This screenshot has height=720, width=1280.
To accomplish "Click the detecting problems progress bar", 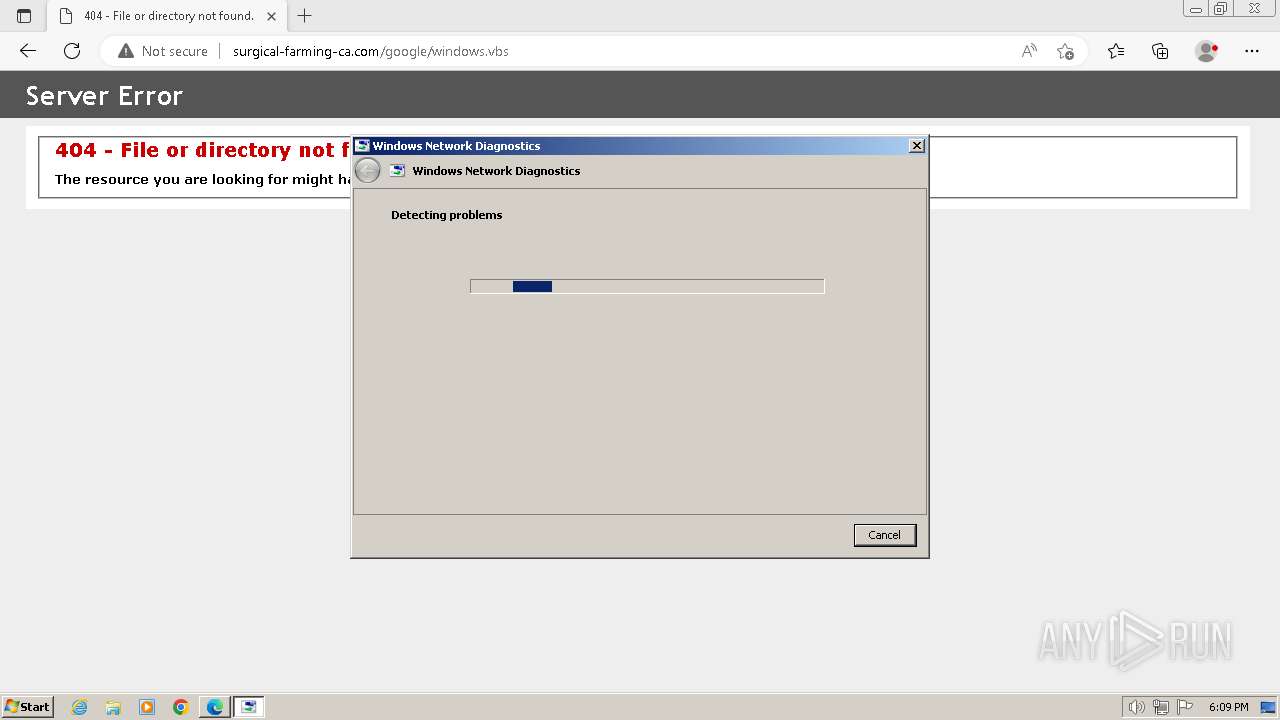I will pyautogui.click(x=647, y=286).
